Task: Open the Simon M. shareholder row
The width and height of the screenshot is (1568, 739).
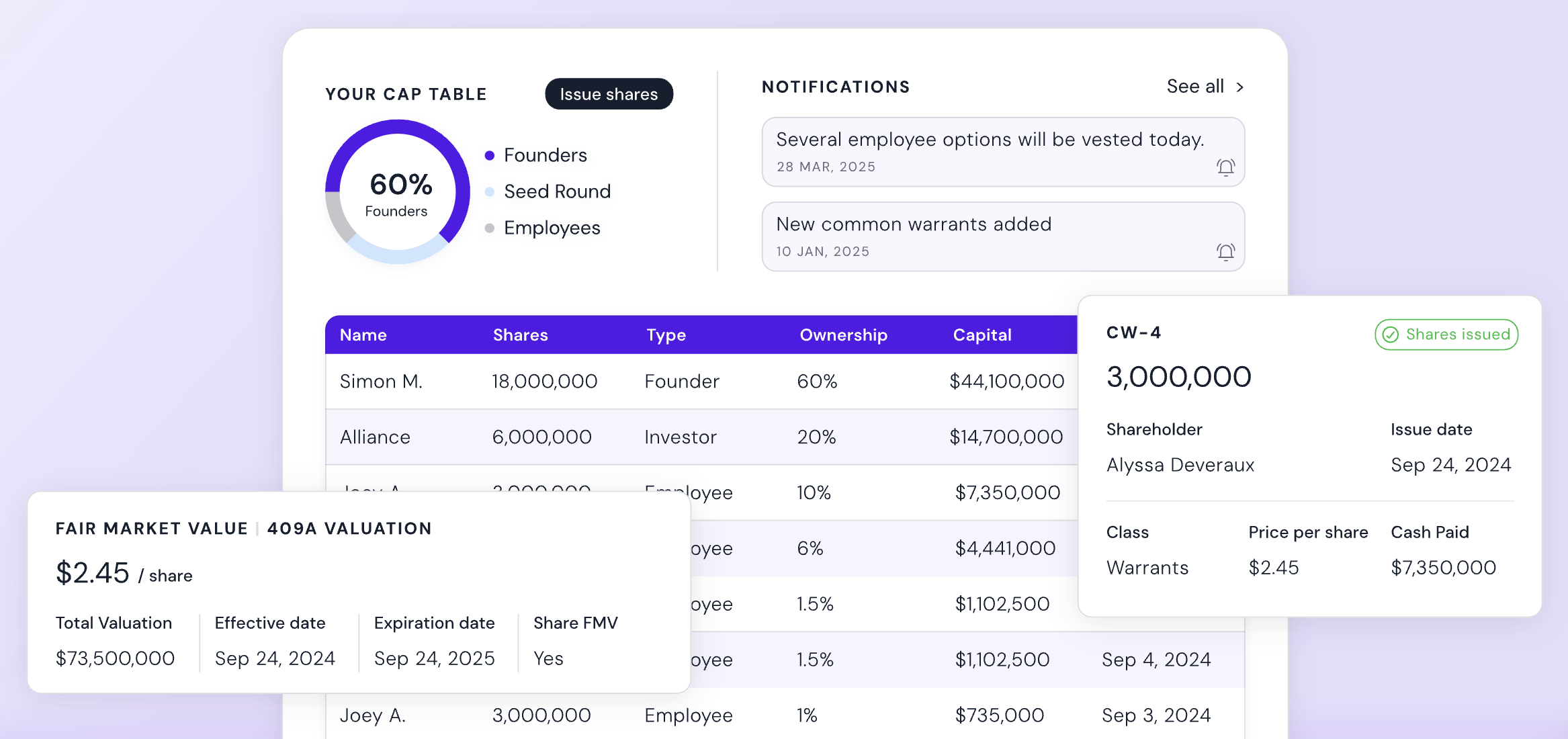Action: [x=701, y=381]
